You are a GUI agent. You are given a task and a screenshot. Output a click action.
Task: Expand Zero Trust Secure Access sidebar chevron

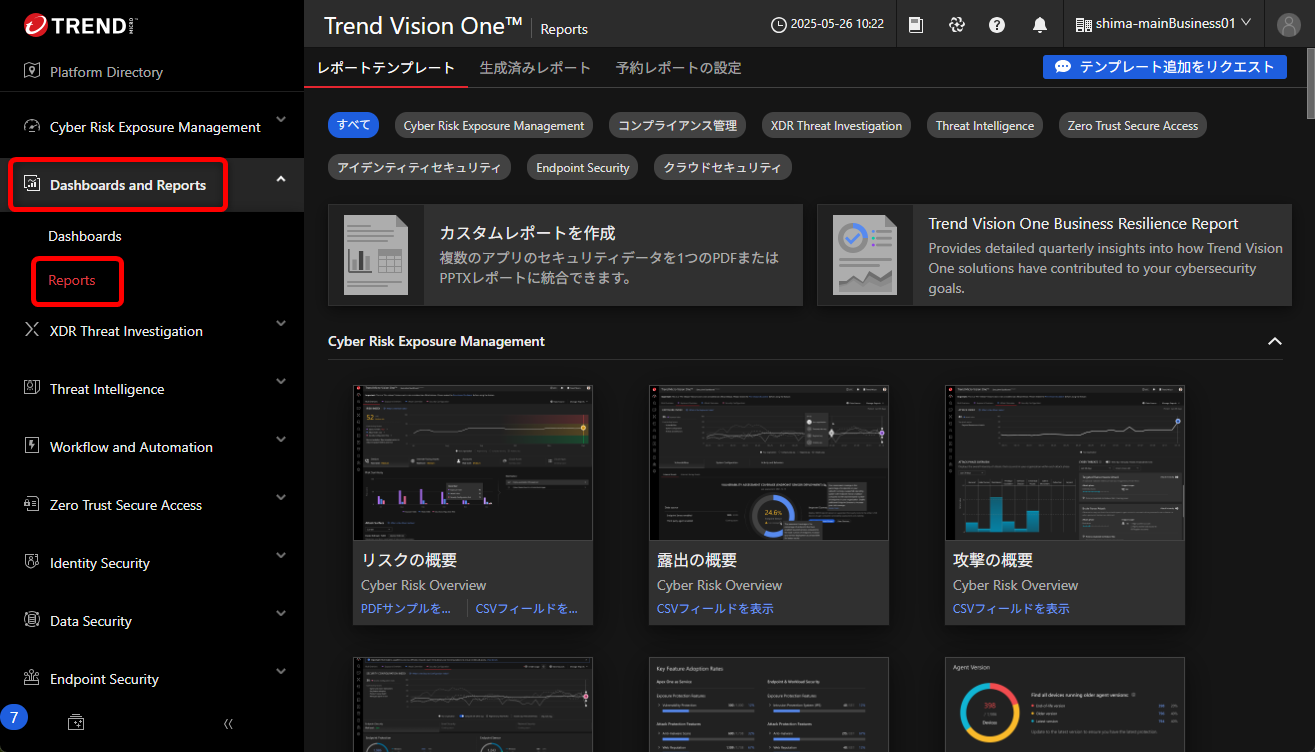pyautogui.click(x=281, y=497)
